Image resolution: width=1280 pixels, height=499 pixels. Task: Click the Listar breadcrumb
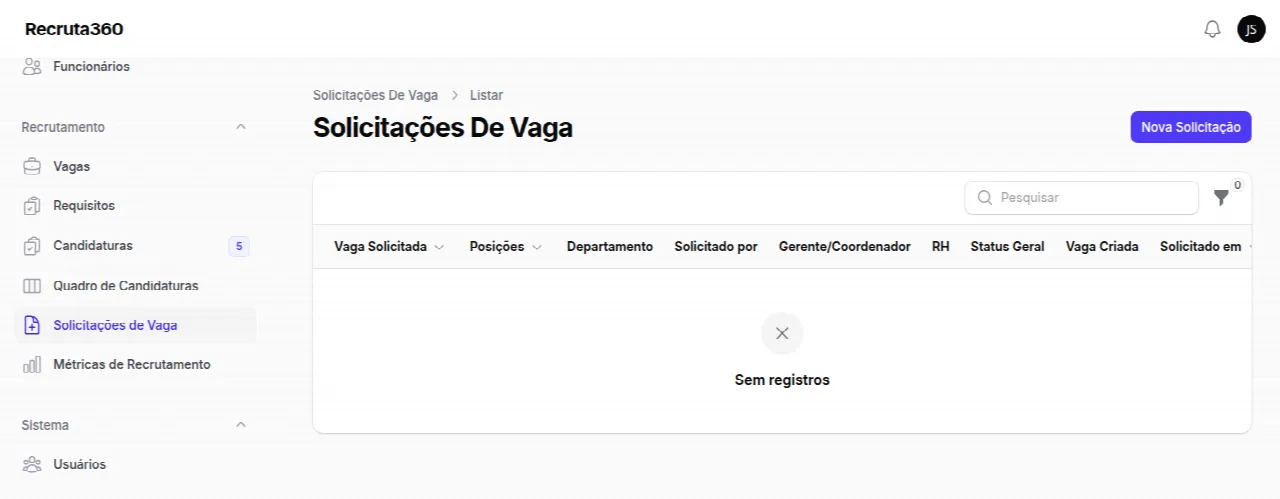point(486,95)
